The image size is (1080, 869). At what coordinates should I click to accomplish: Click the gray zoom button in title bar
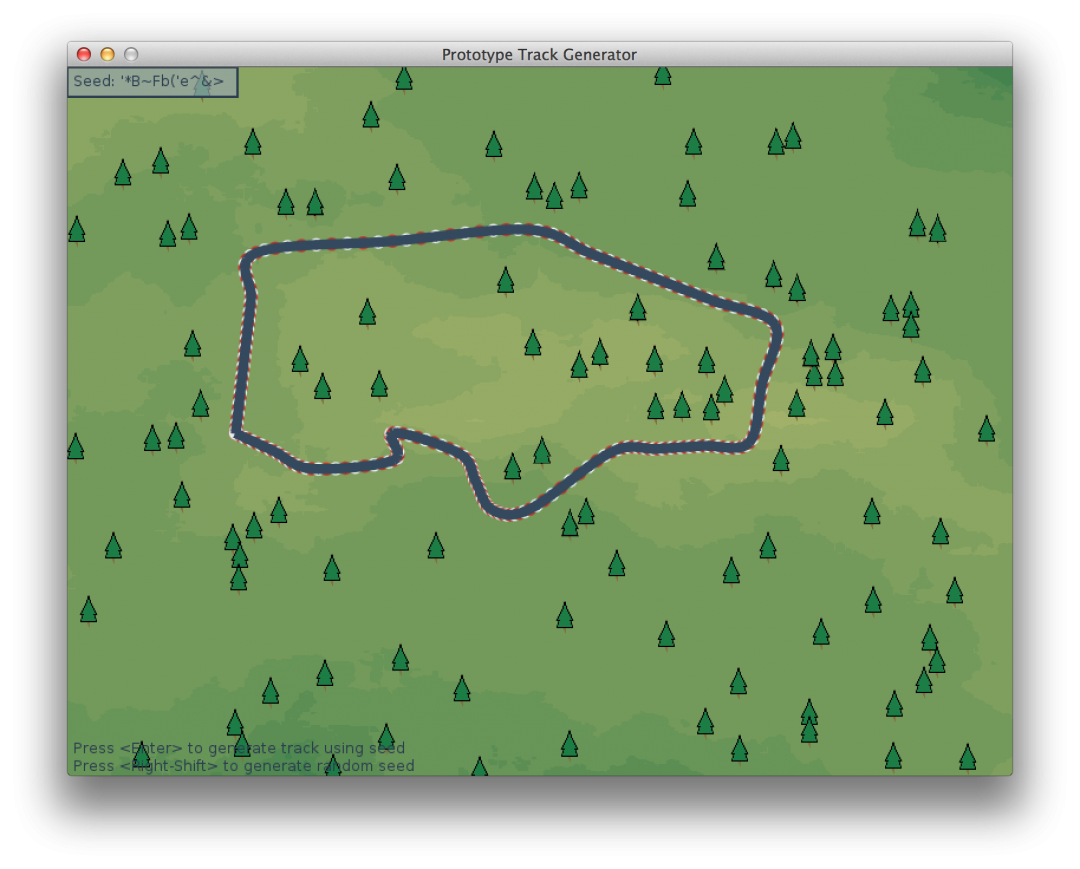pos(131,55)
